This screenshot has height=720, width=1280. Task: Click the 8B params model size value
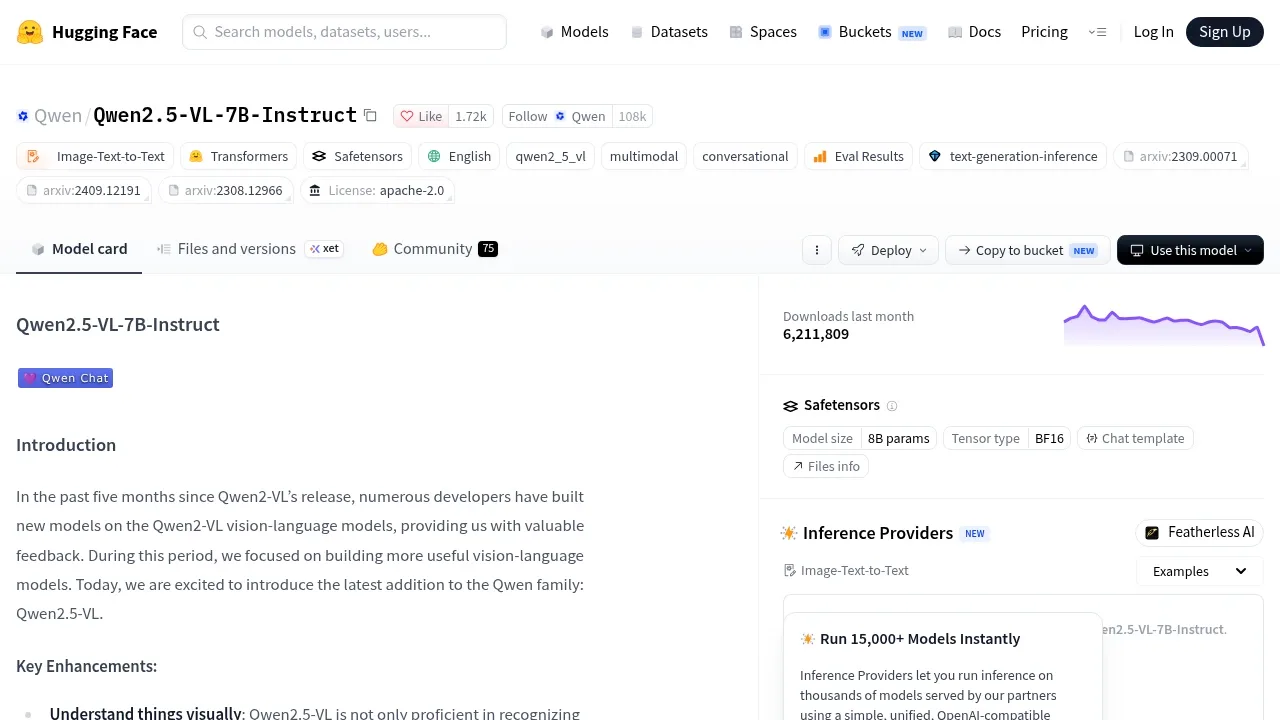click(x=899, y=438)
